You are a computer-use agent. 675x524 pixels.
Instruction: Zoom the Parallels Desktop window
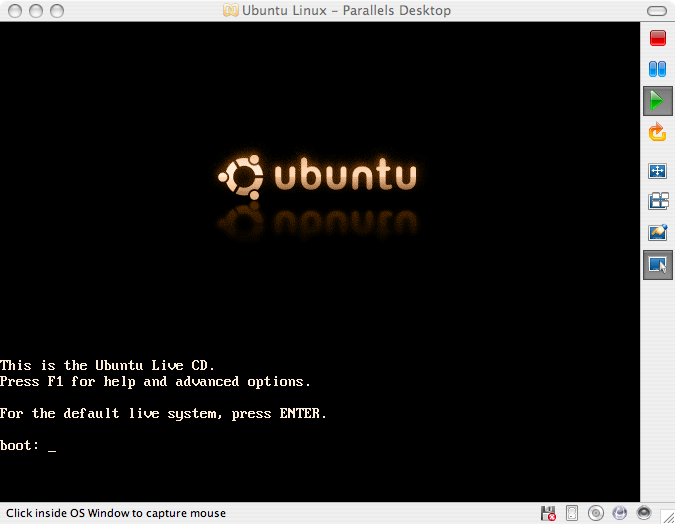point(57,11)
